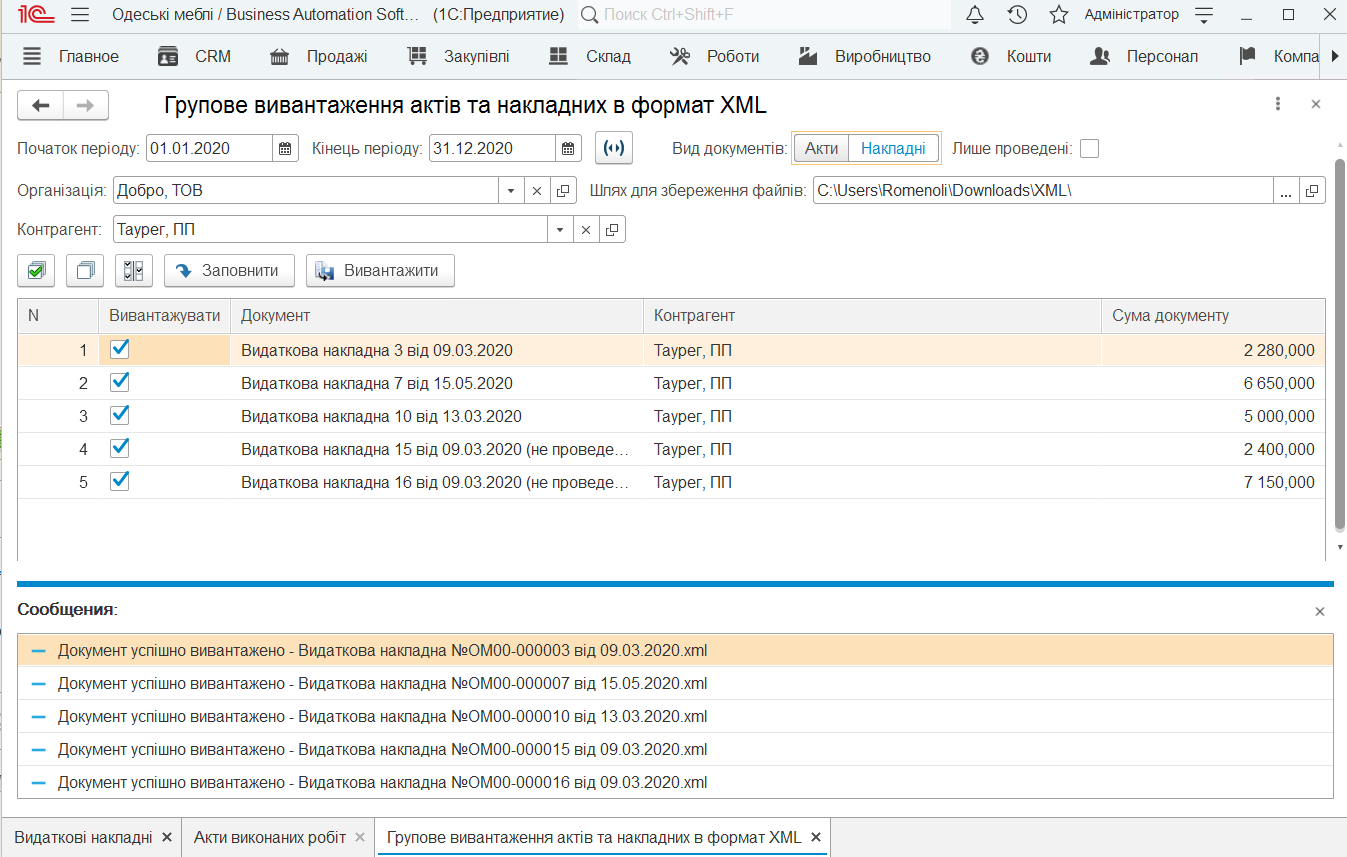Select sum cell 5 000,000

[1214, 416]
